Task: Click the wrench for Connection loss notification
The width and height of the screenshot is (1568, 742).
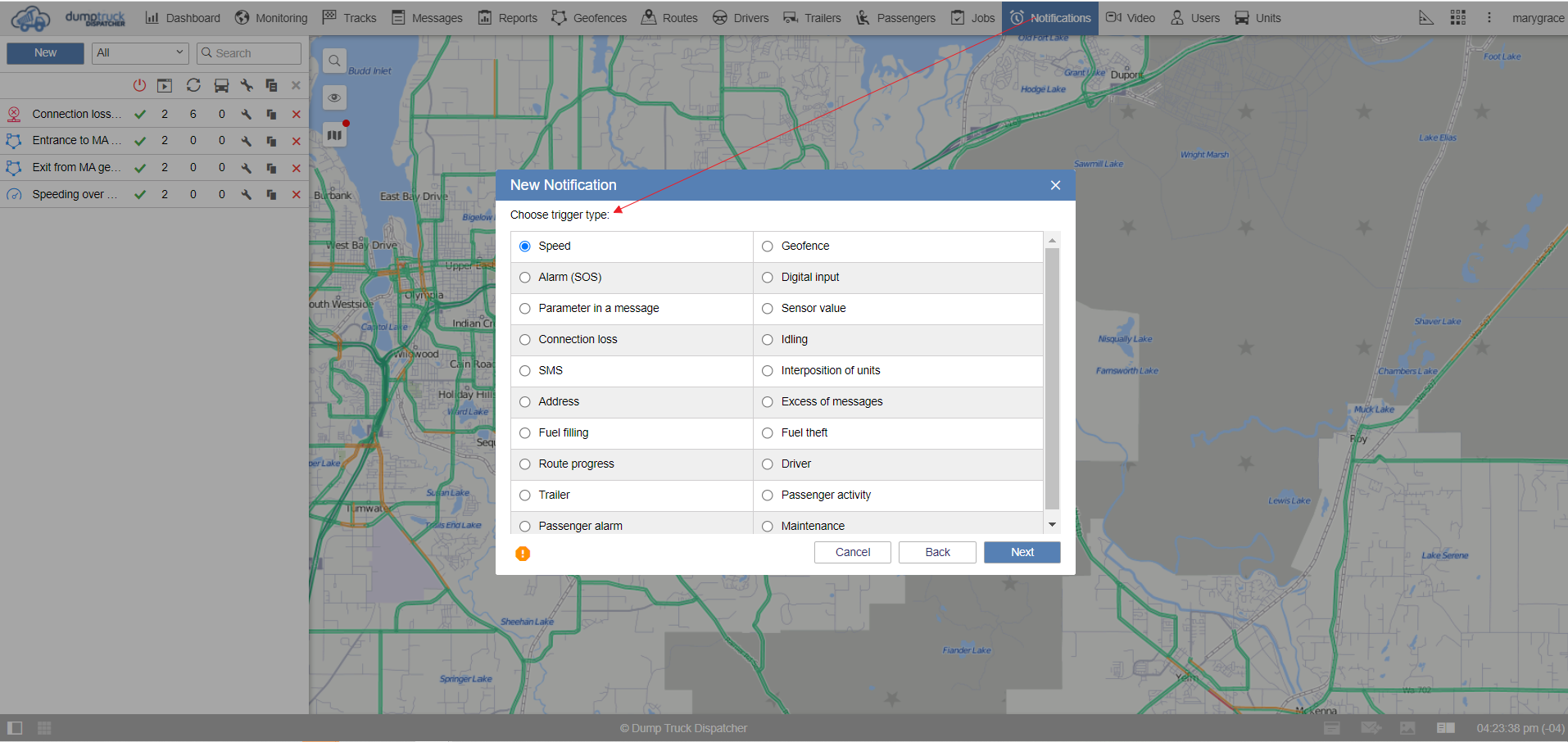Action: pyautogui.click(x=246, y=115)
